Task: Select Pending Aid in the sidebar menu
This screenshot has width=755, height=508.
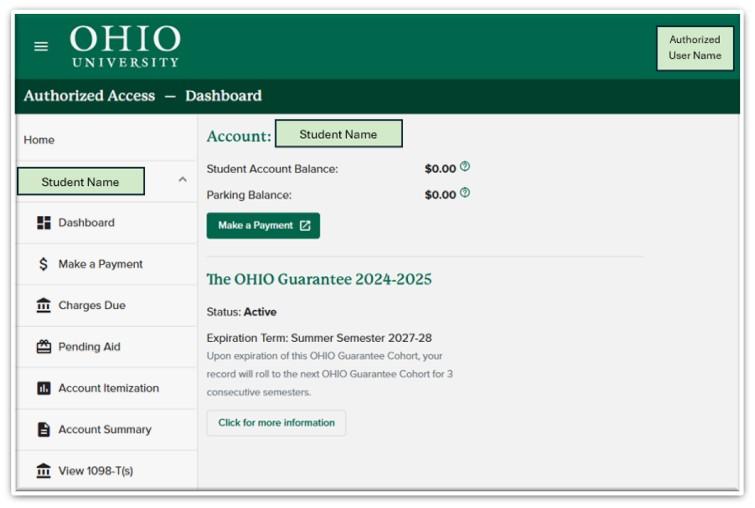Action: point(89,347)
